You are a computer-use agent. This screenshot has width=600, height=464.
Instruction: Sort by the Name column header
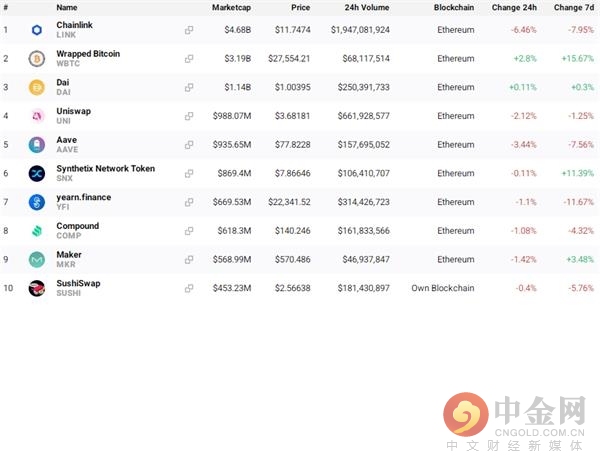[x=67, y=7]
